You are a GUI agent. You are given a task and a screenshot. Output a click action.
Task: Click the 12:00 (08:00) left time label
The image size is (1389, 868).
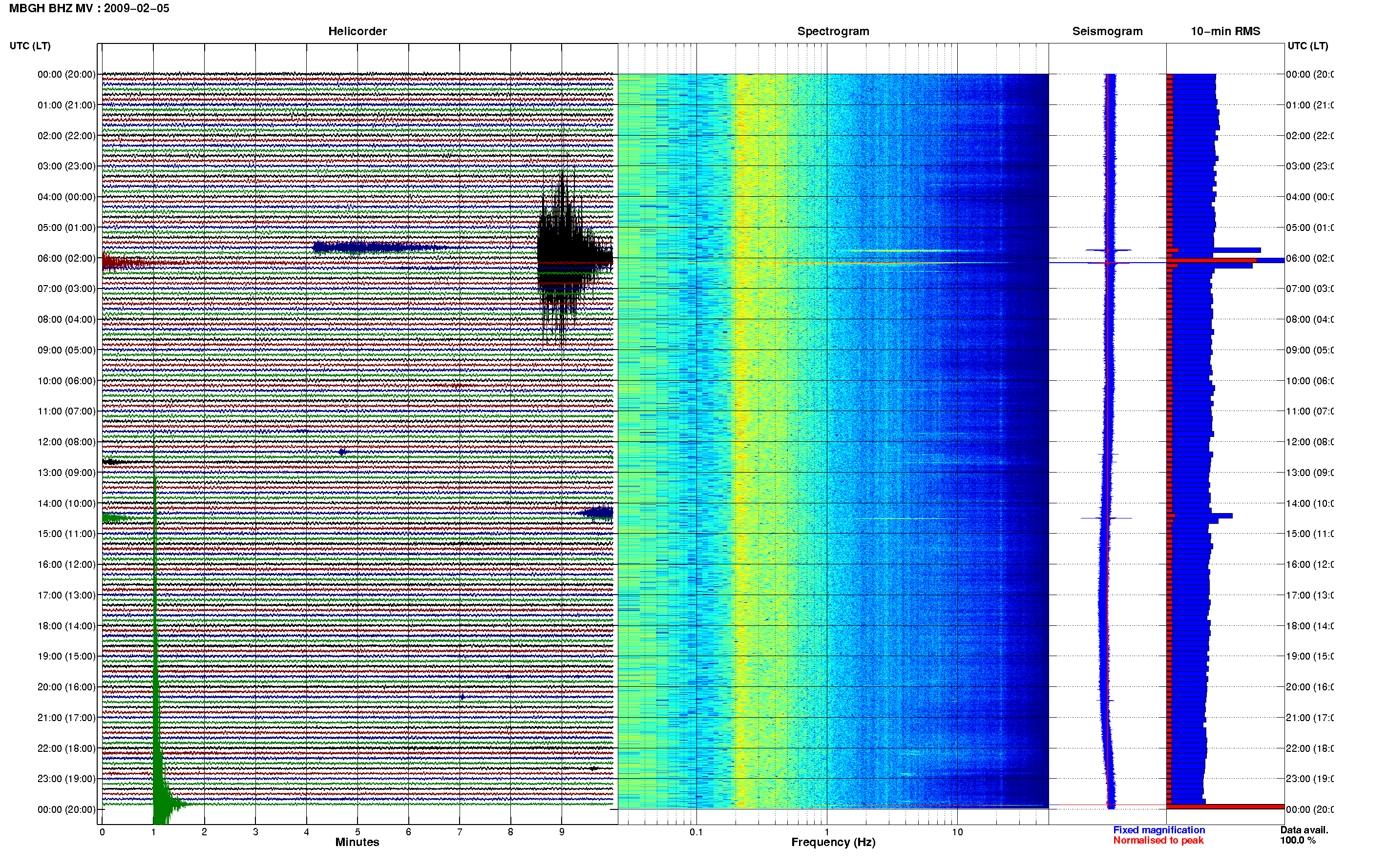(66, 442)
